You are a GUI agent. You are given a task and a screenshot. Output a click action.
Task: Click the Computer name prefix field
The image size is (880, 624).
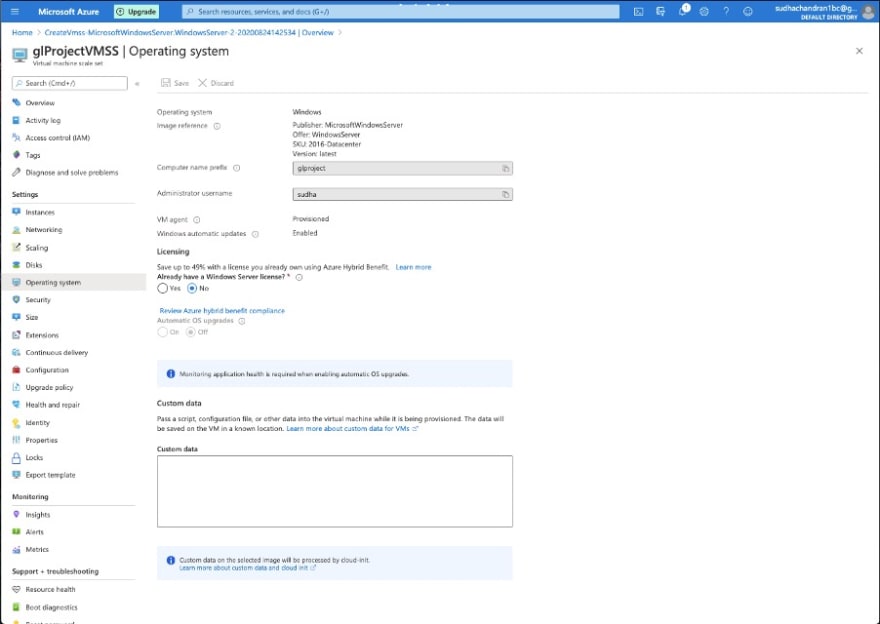coord(402,168)
